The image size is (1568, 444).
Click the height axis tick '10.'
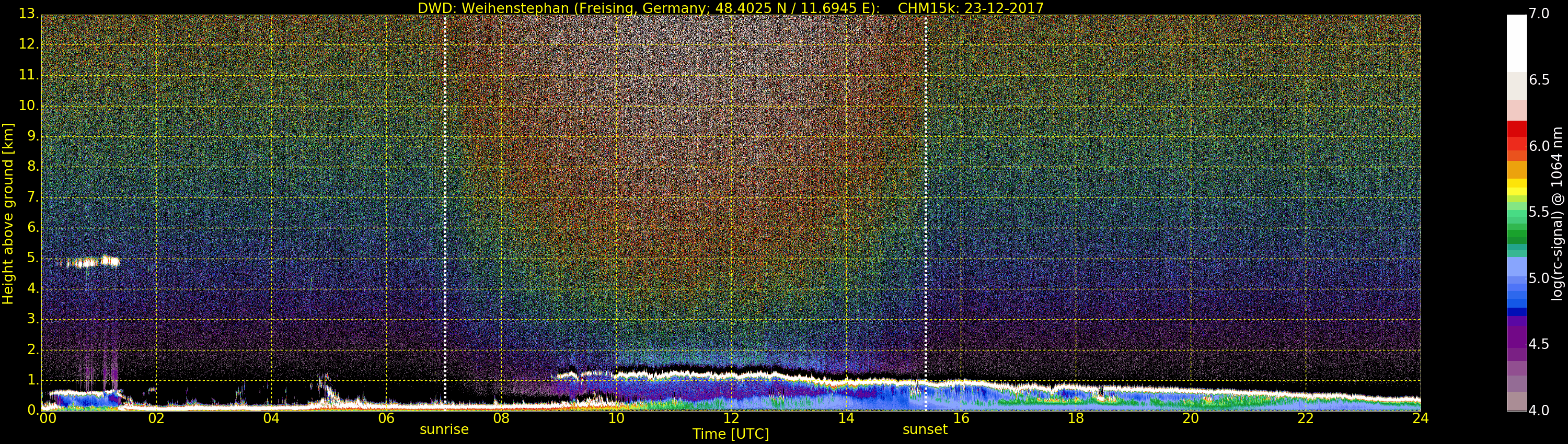pyautogui.click(x=28, y=105)
